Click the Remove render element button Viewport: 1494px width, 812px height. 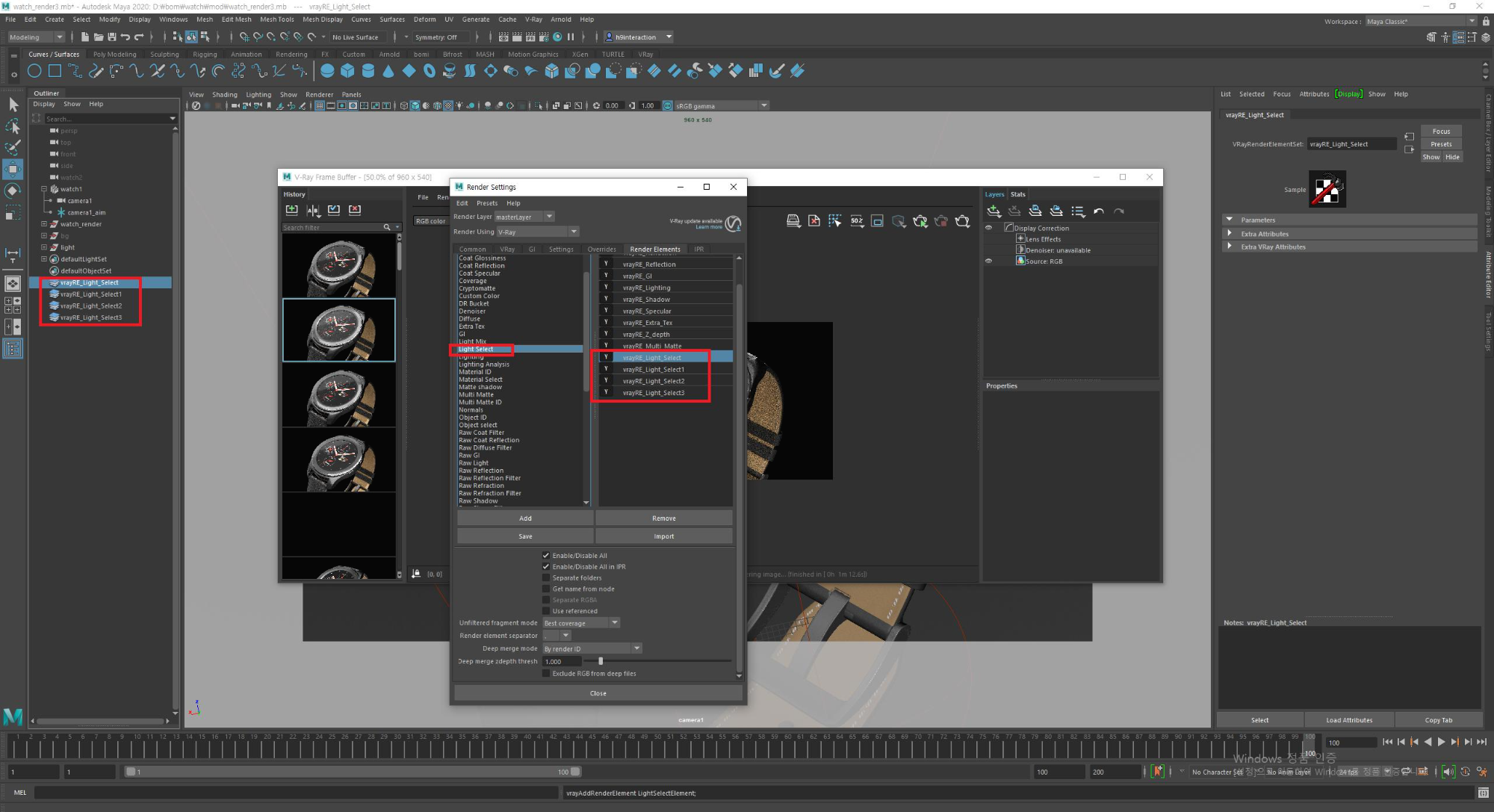tap(663, 518)
